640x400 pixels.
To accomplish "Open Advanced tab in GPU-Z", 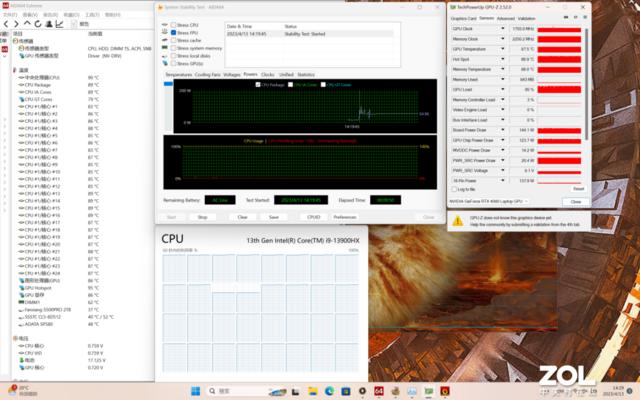I will [x=506, y=18].
